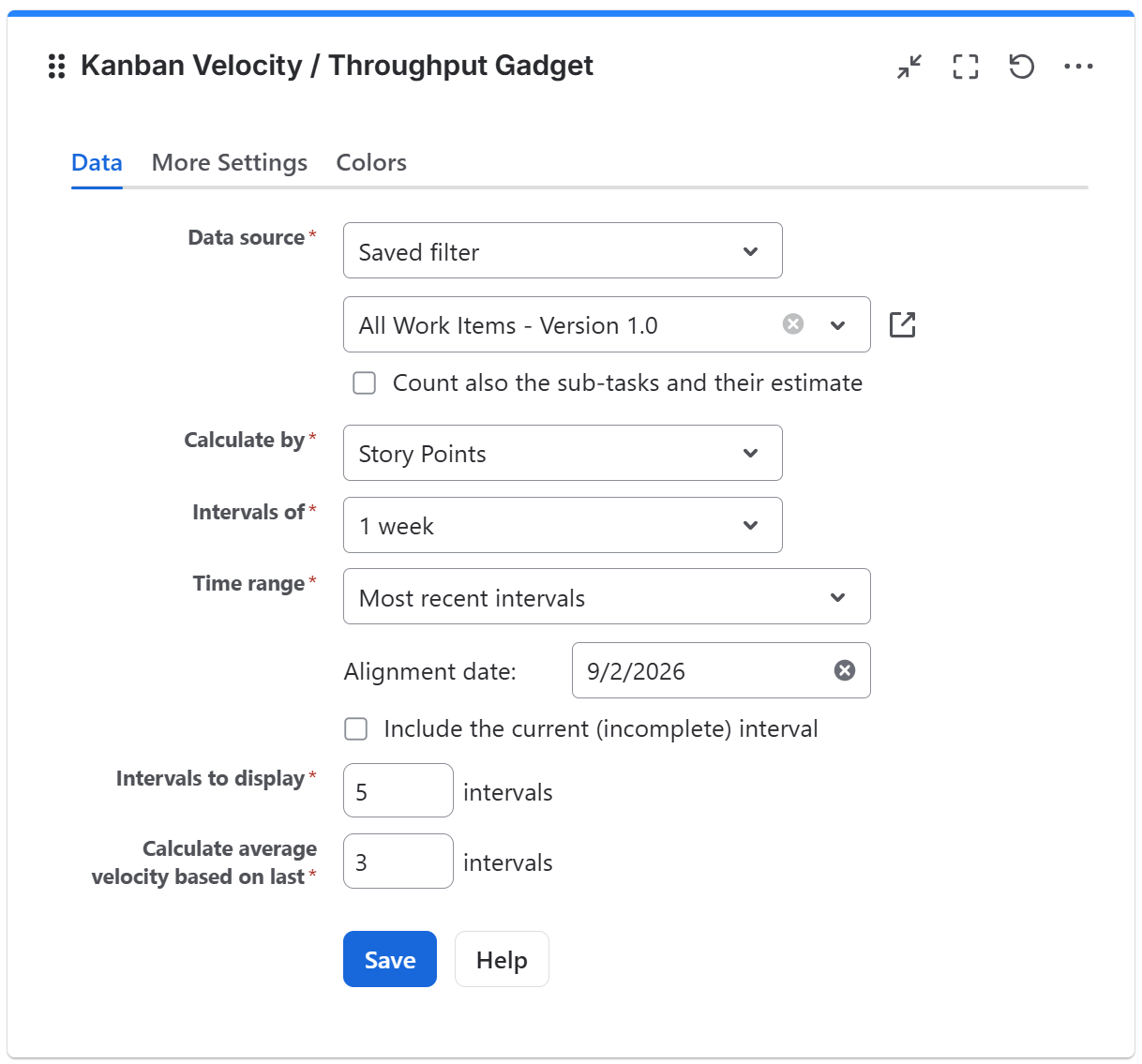Viewport: 1142px width, 1064px height.
Task: Open the Calculate by Story Points dropdown
Action: point(563,453)
